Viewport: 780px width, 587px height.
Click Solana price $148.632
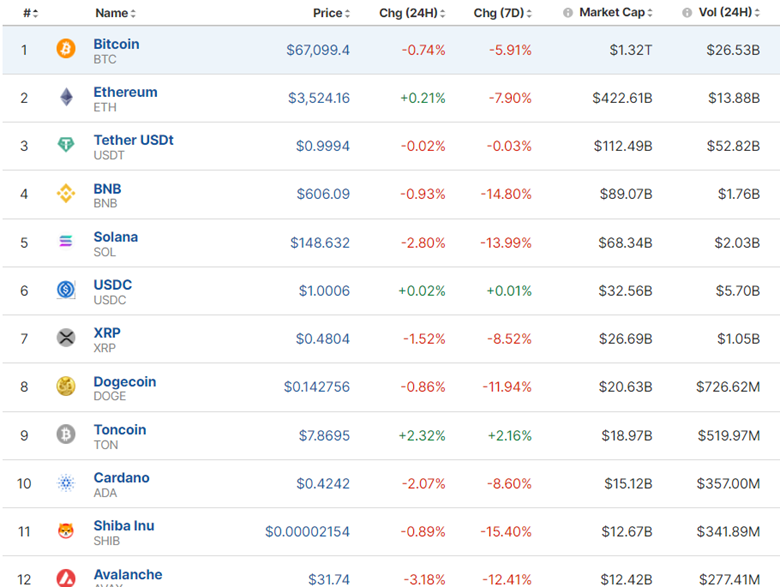[320, 243]
